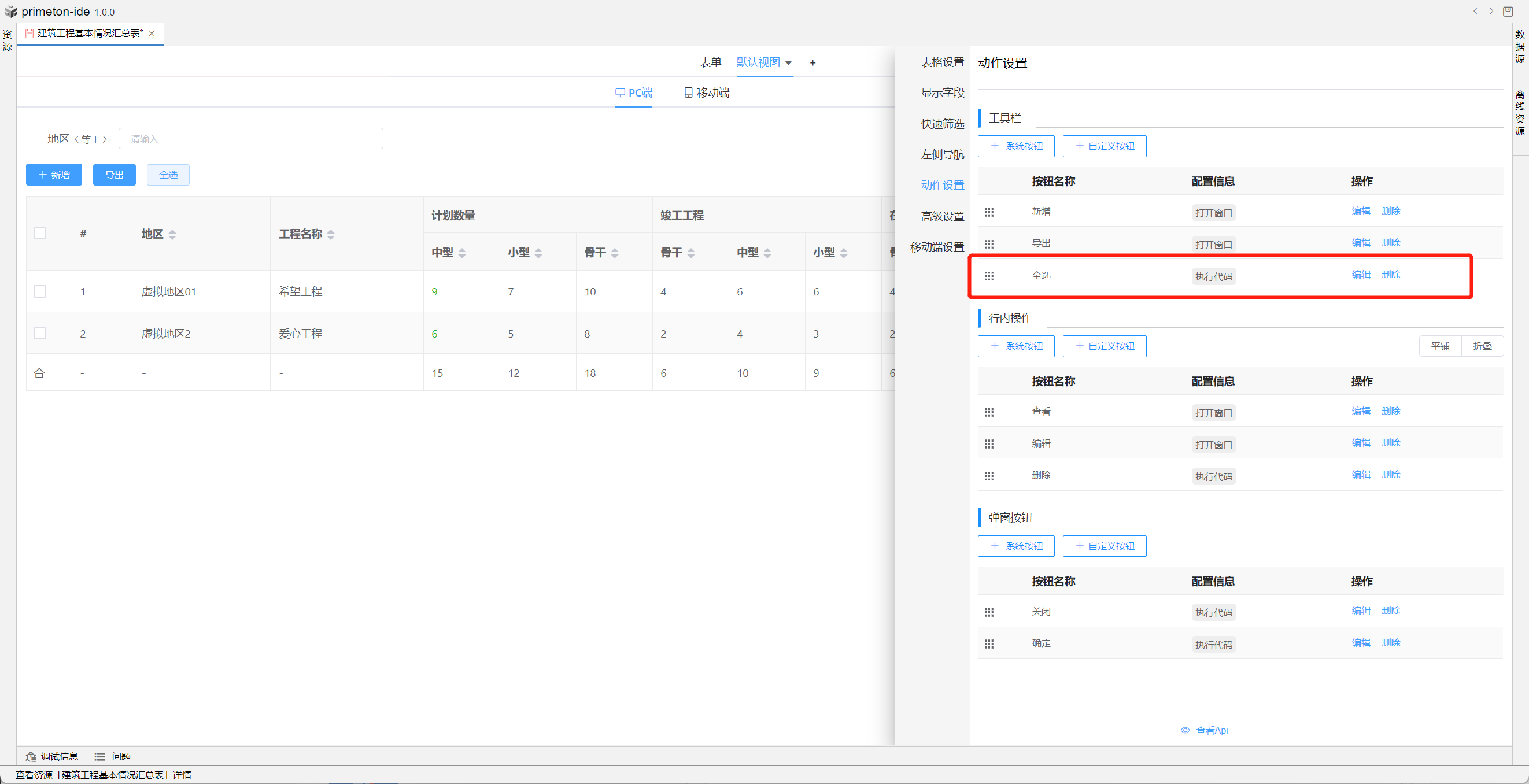Open the 默认视图 dropdown arrow

[x=788, y=63]
